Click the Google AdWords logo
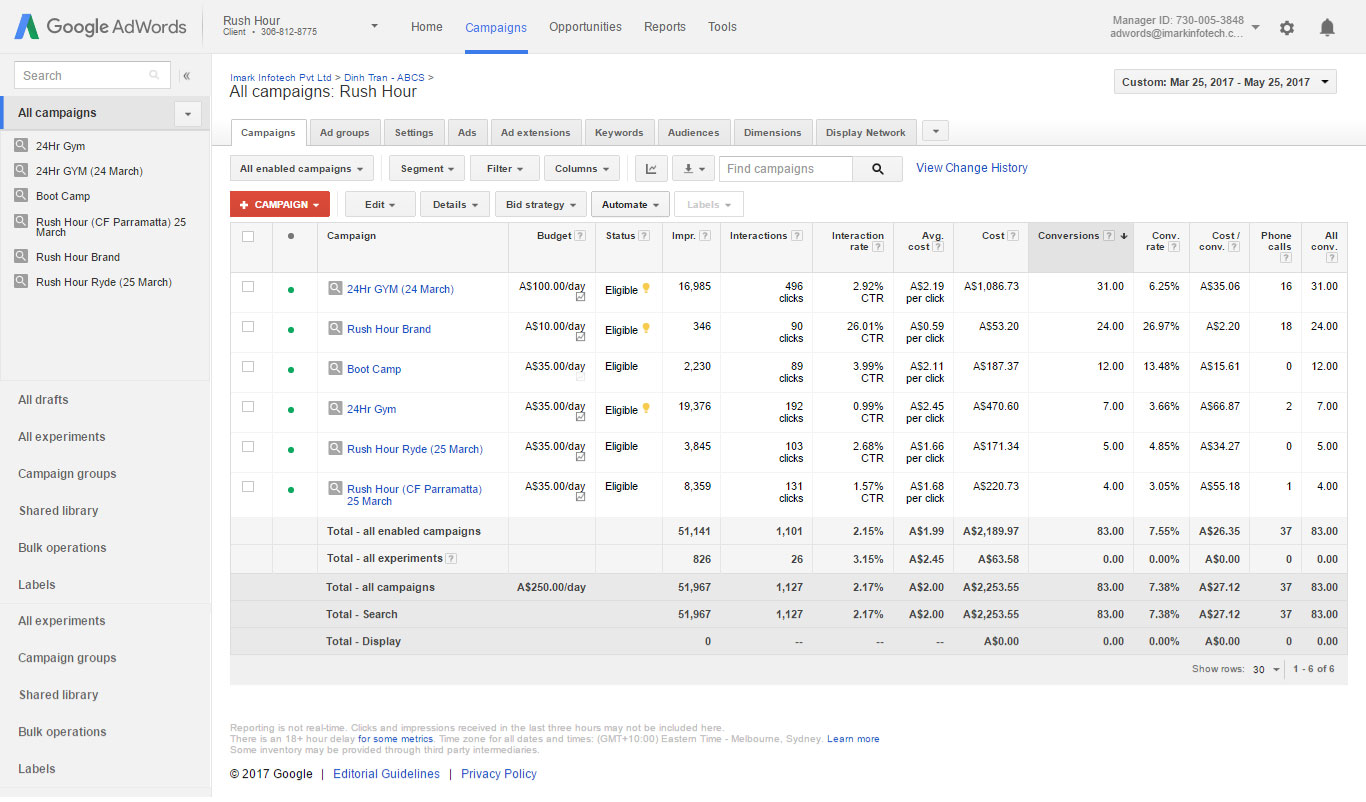 point(100,27)
